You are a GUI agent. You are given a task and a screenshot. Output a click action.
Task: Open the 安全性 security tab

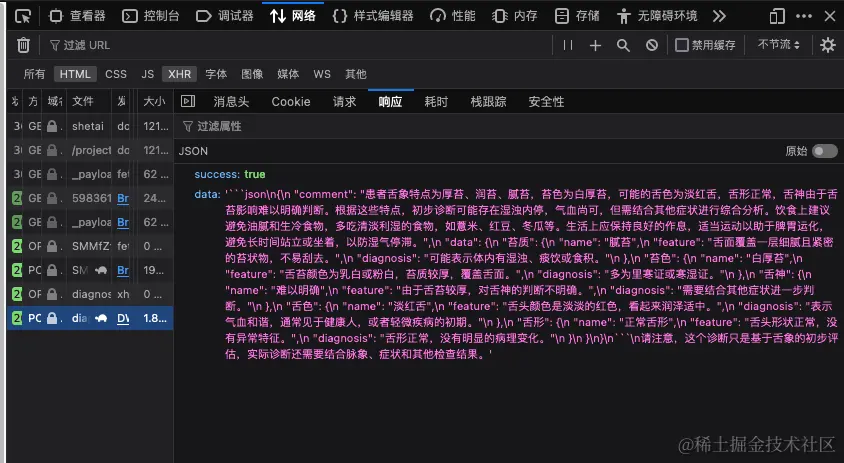click(546, 102)
